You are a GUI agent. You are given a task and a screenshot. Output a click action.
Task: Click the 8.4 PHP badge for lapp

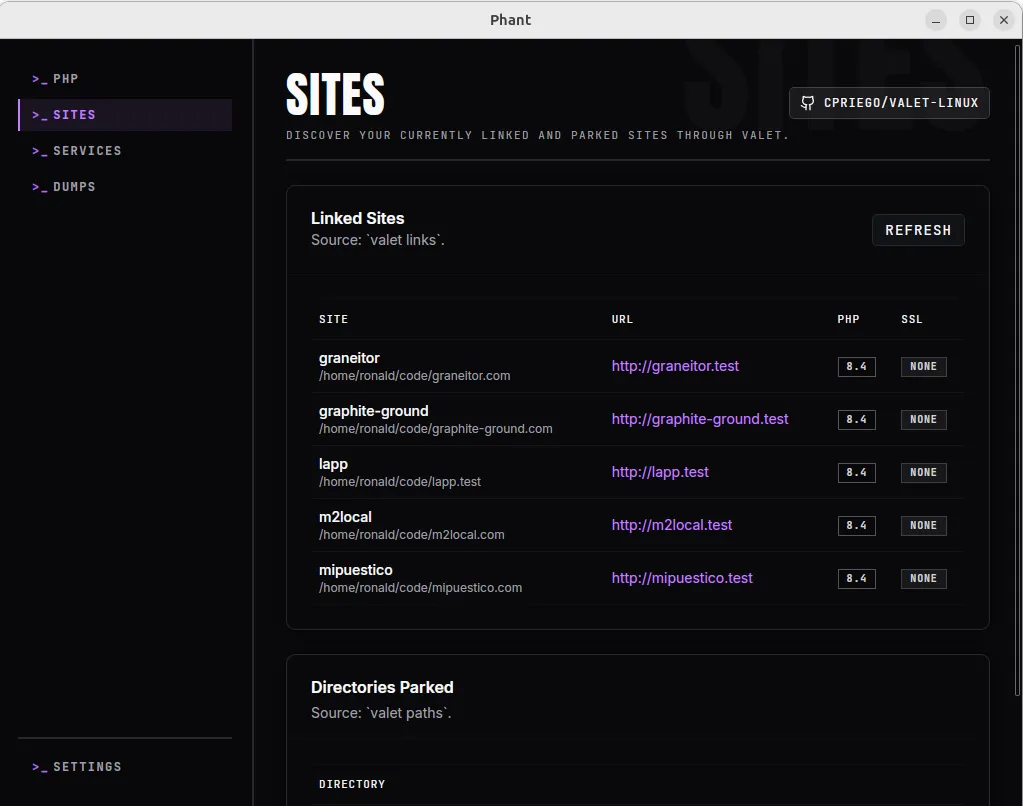857,473
